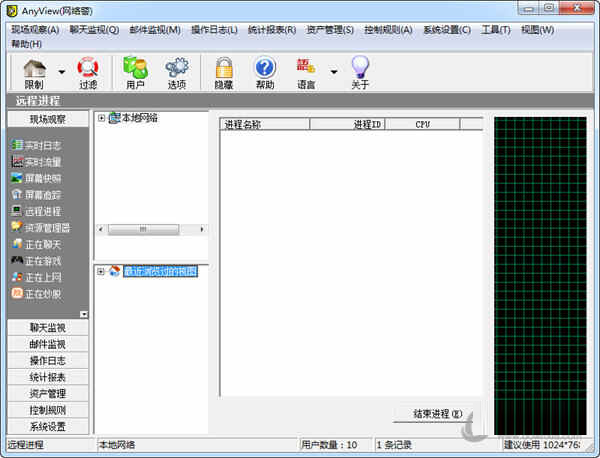Expand the 本地网络 tree node

pos(101,118)
